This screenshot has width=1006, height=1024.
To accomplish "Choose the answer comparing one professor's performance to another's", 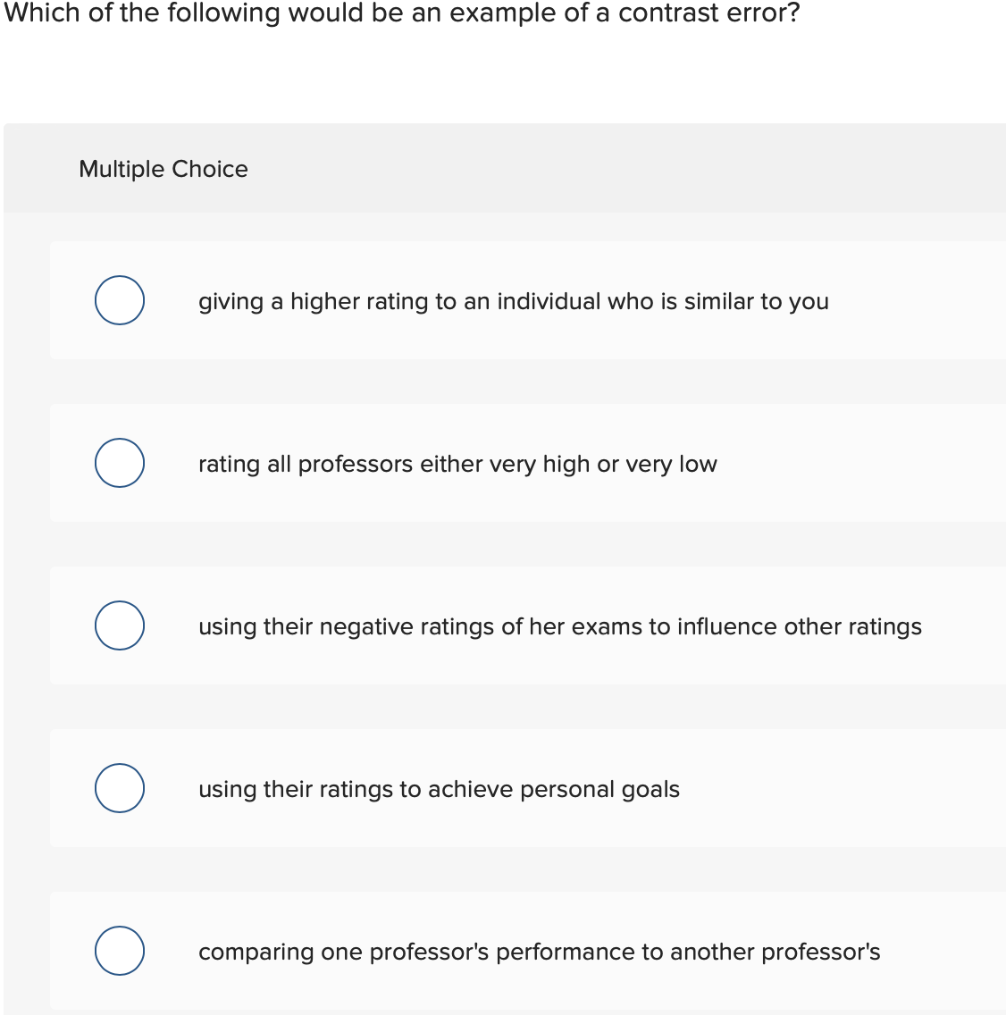I will (538, 952).
